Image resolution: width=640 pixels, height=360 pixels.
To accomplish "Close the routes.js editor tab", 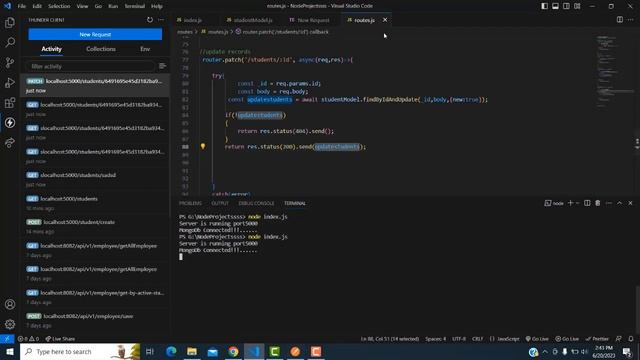I will [384, 20].
